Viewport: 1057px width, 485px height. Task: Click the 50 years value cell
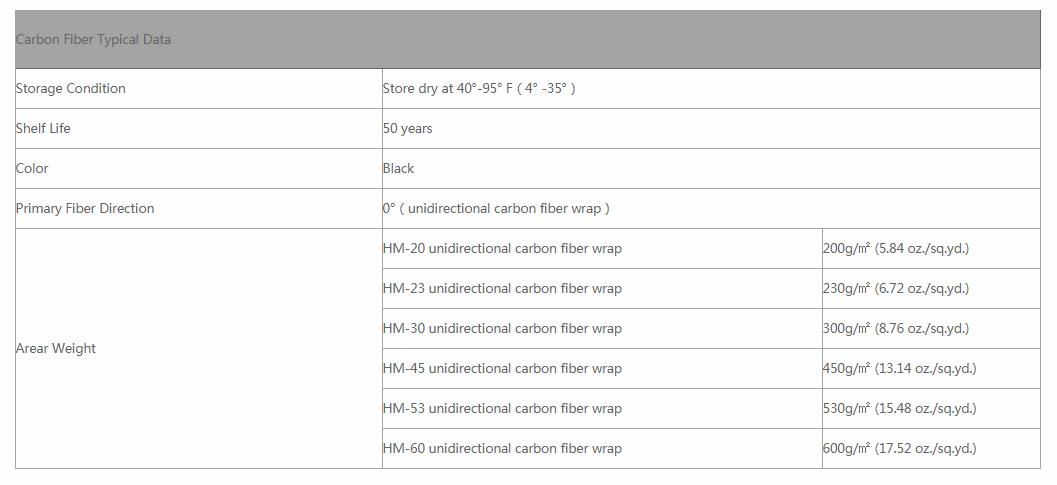click(x=408, y=129)
